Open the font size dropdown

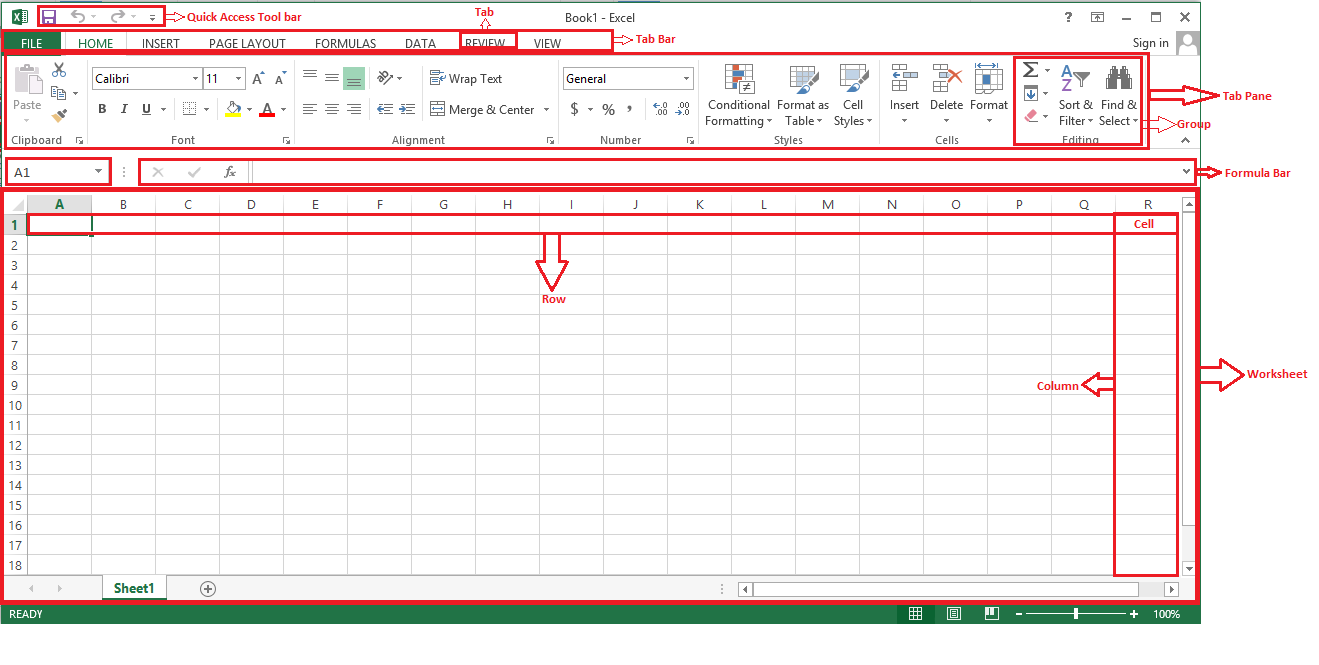[238, 78]
